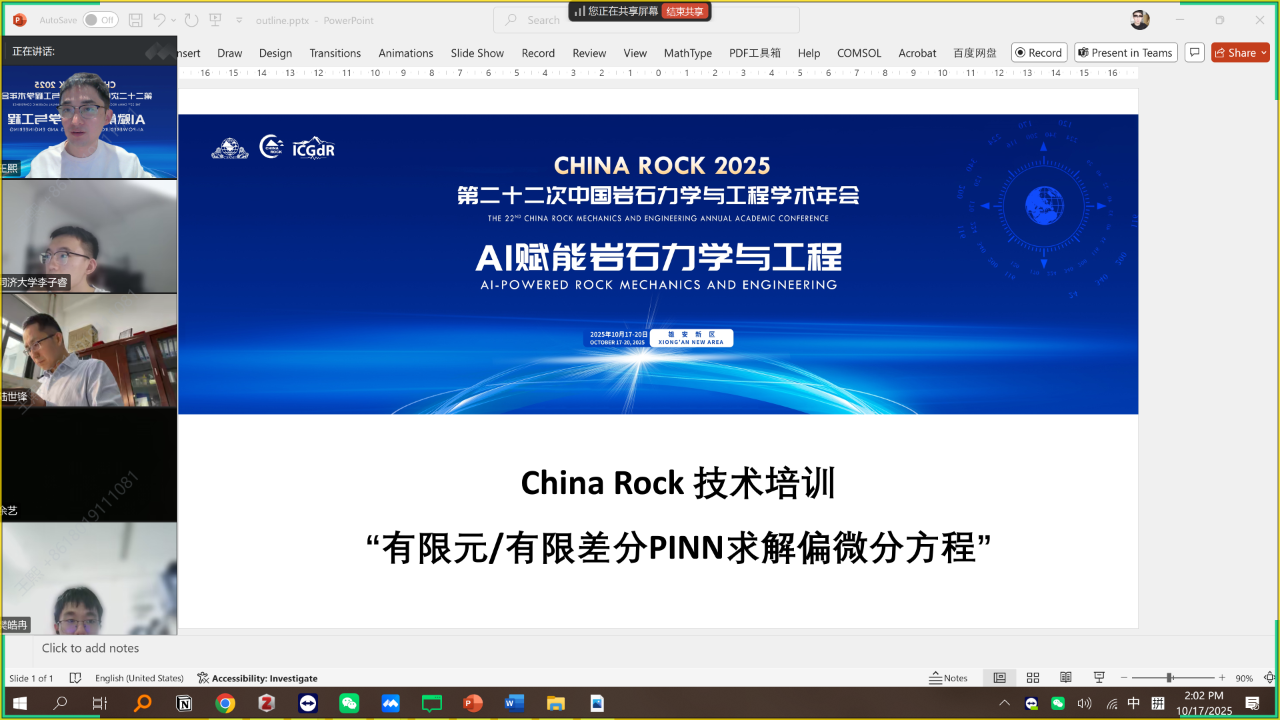The width and height of the screenshot is (1280, 720).
Task: Click the zoom in plus icon
Action: 1222,678
